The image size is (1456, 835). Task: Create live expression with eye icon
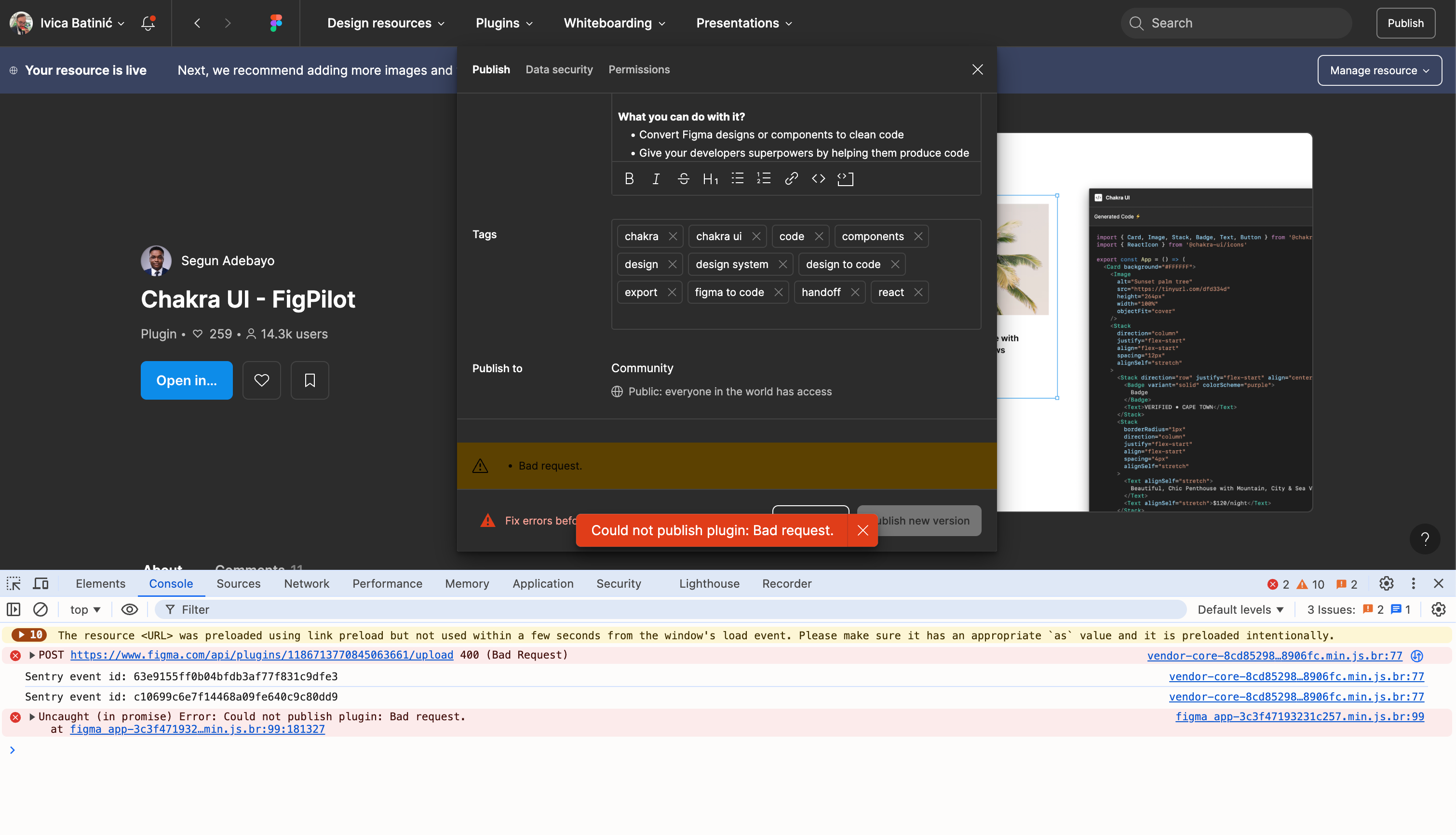pos(130,610)
